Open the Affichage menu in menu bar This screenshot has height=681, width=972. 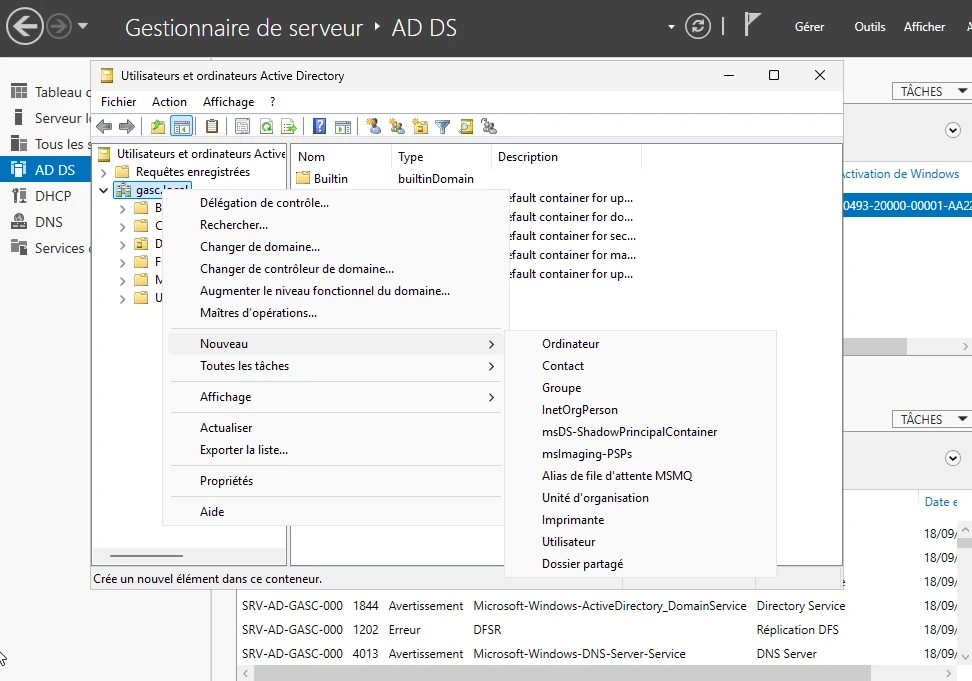[x=228, y=102]
